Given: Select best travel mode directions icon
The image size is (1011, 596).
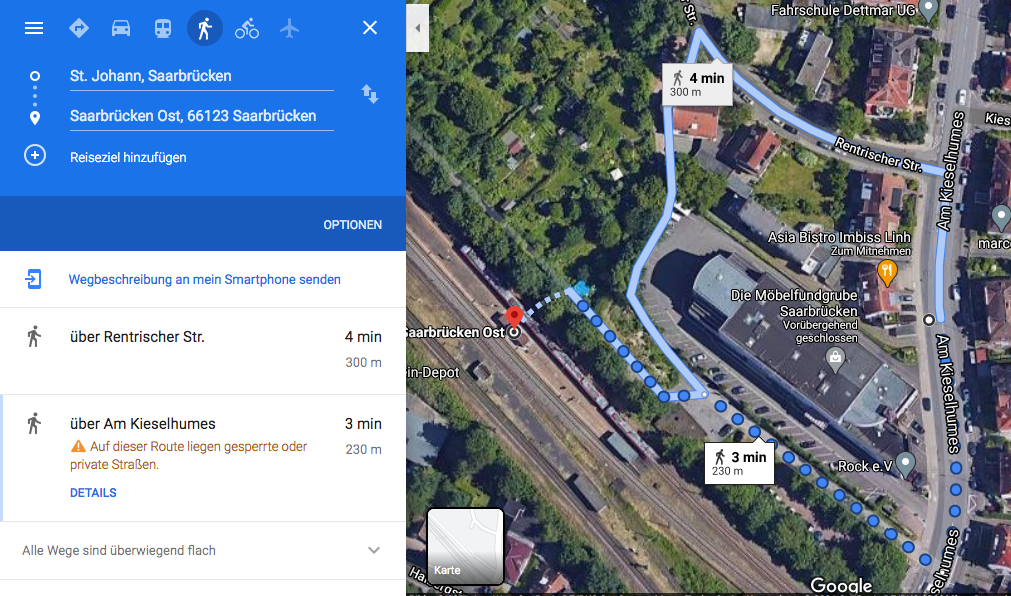Looking at the screenshot, I should coord(79,28).
